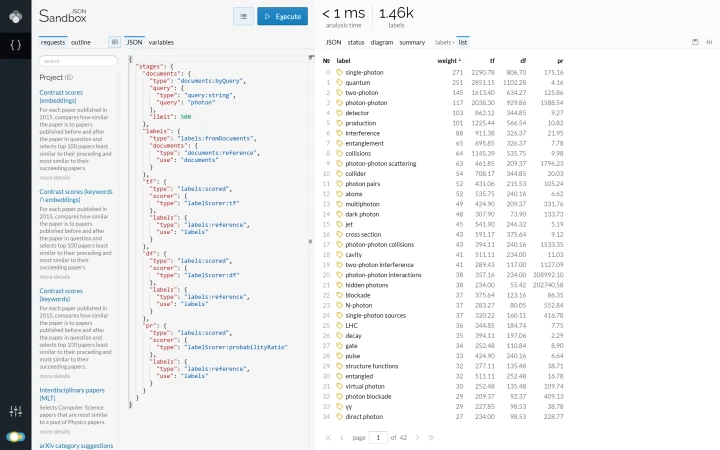Screen dimensions: 720x450
Task: Sort the table by weight column
Action: coord(449,61)
